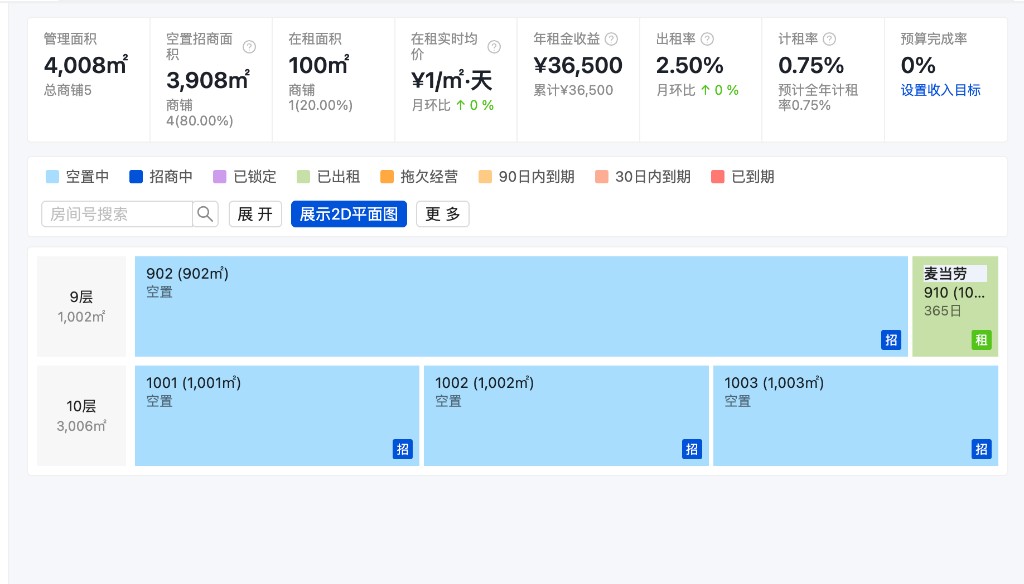Select 已出租 legend color swatch
This screenshot has width=1024, height=584.
click(x=303, y=176)
